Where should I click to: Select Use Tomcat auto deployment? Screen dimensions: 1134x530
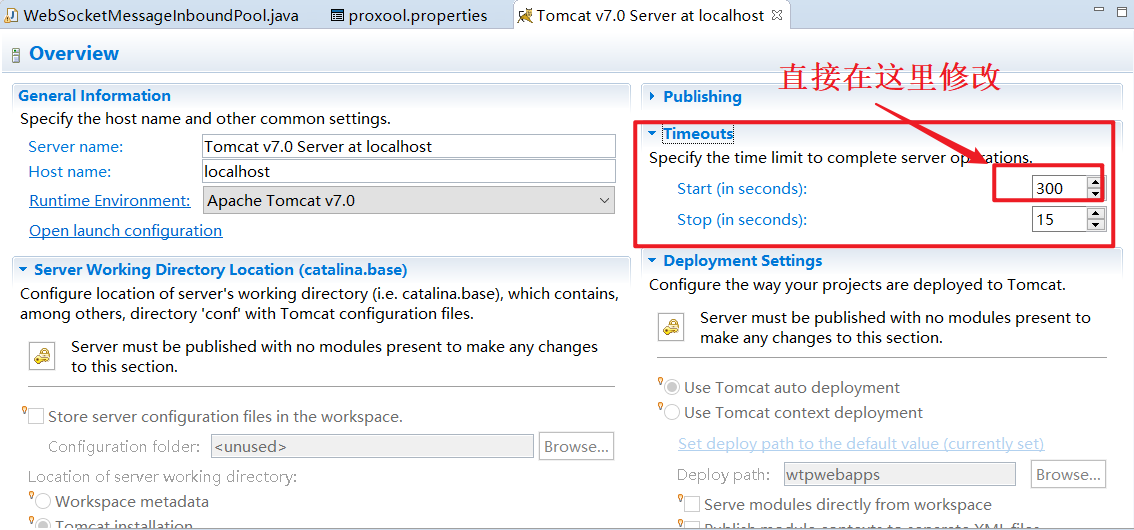[672, 388]
